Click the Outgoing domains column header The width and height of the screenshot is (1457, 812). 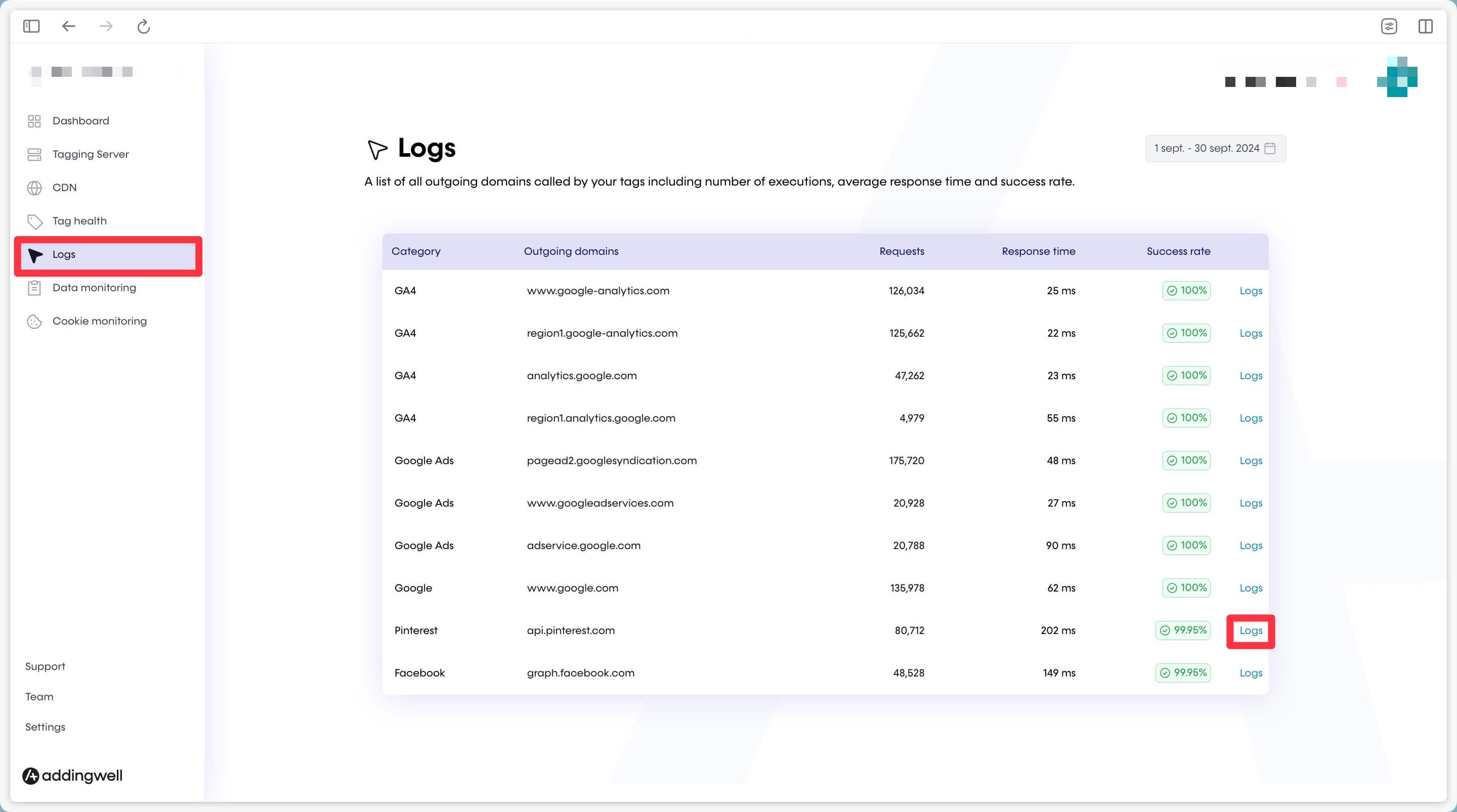[571, 251]
